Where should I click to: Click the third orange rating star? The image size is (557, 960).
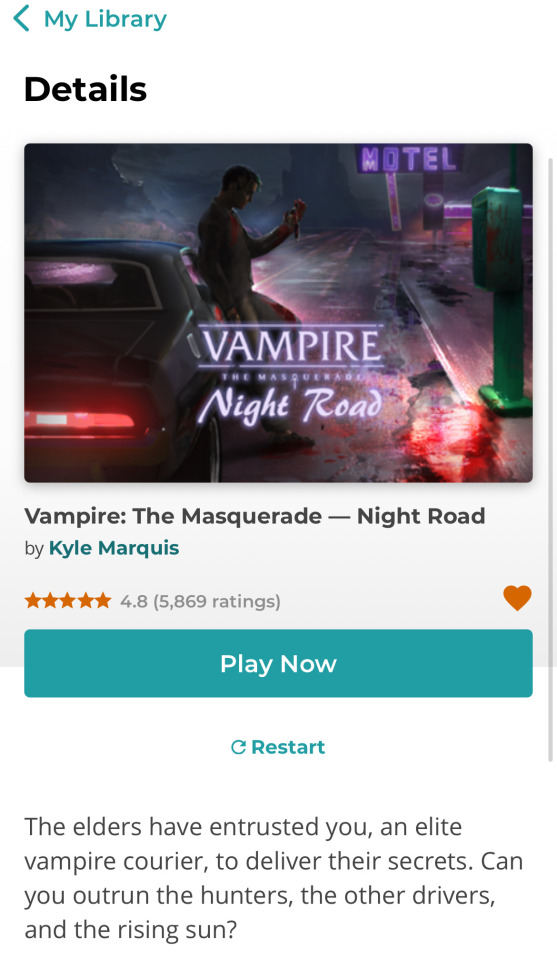[x=68, y=601]
